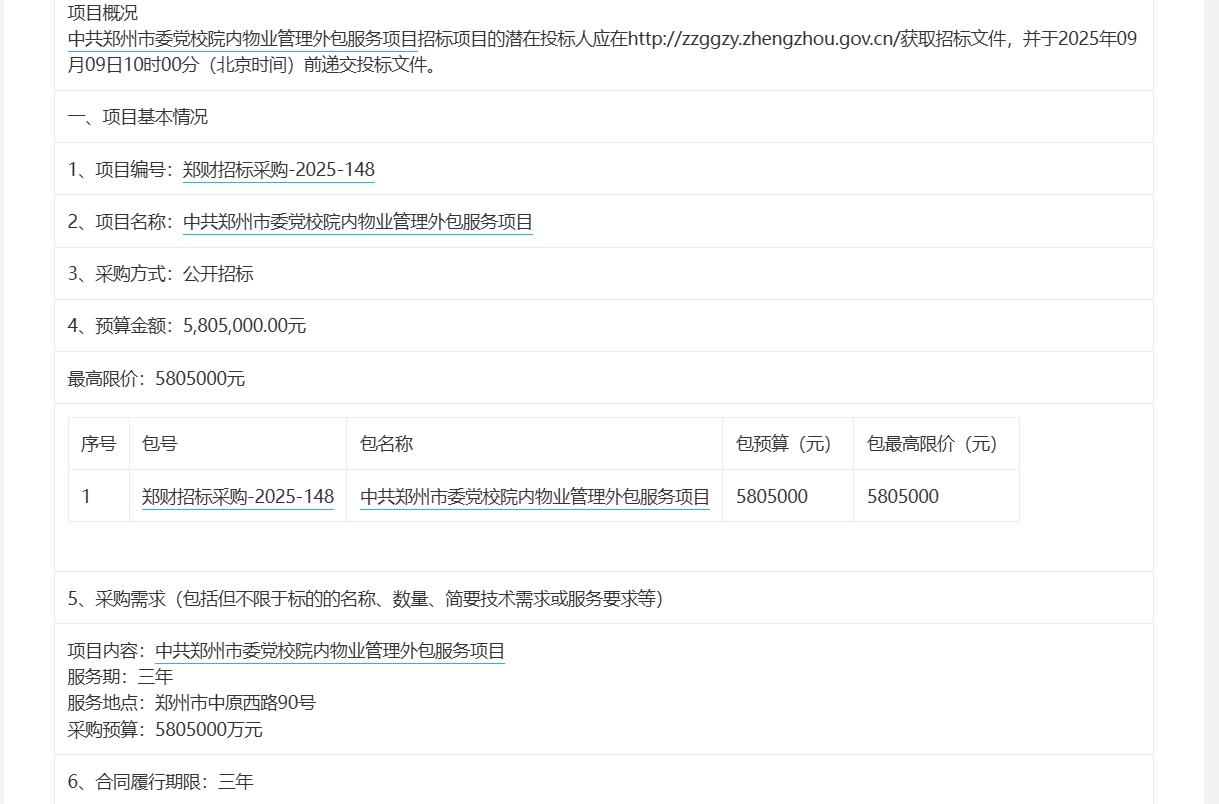Screen dimensions: 1219x804
Task: Click the 采购方式:公开招标 line
Action: click(x=161, y=274)
